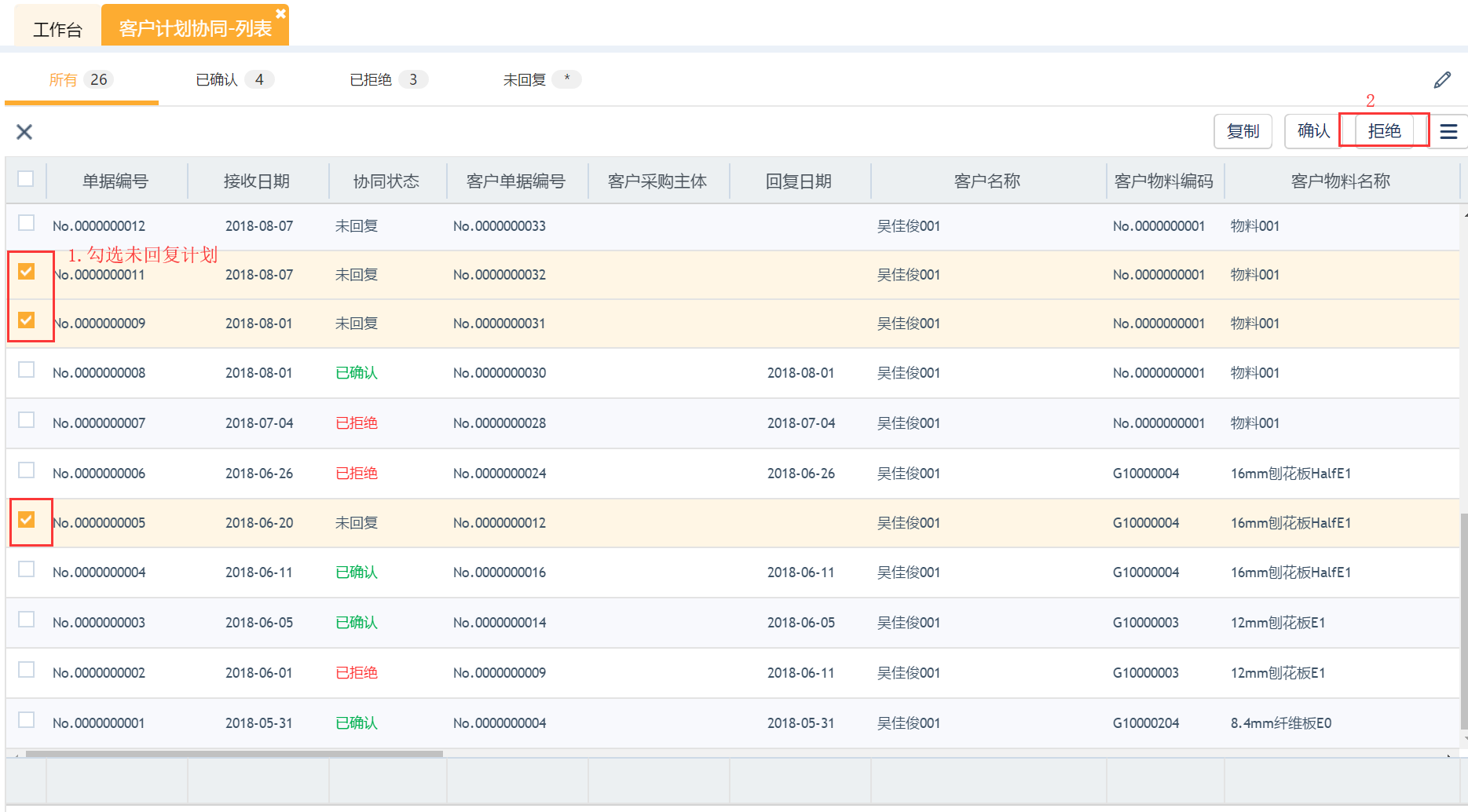Show the 所有 26 filter tab
Viewport: 1468px width, 812px height.
click(81, 79)
